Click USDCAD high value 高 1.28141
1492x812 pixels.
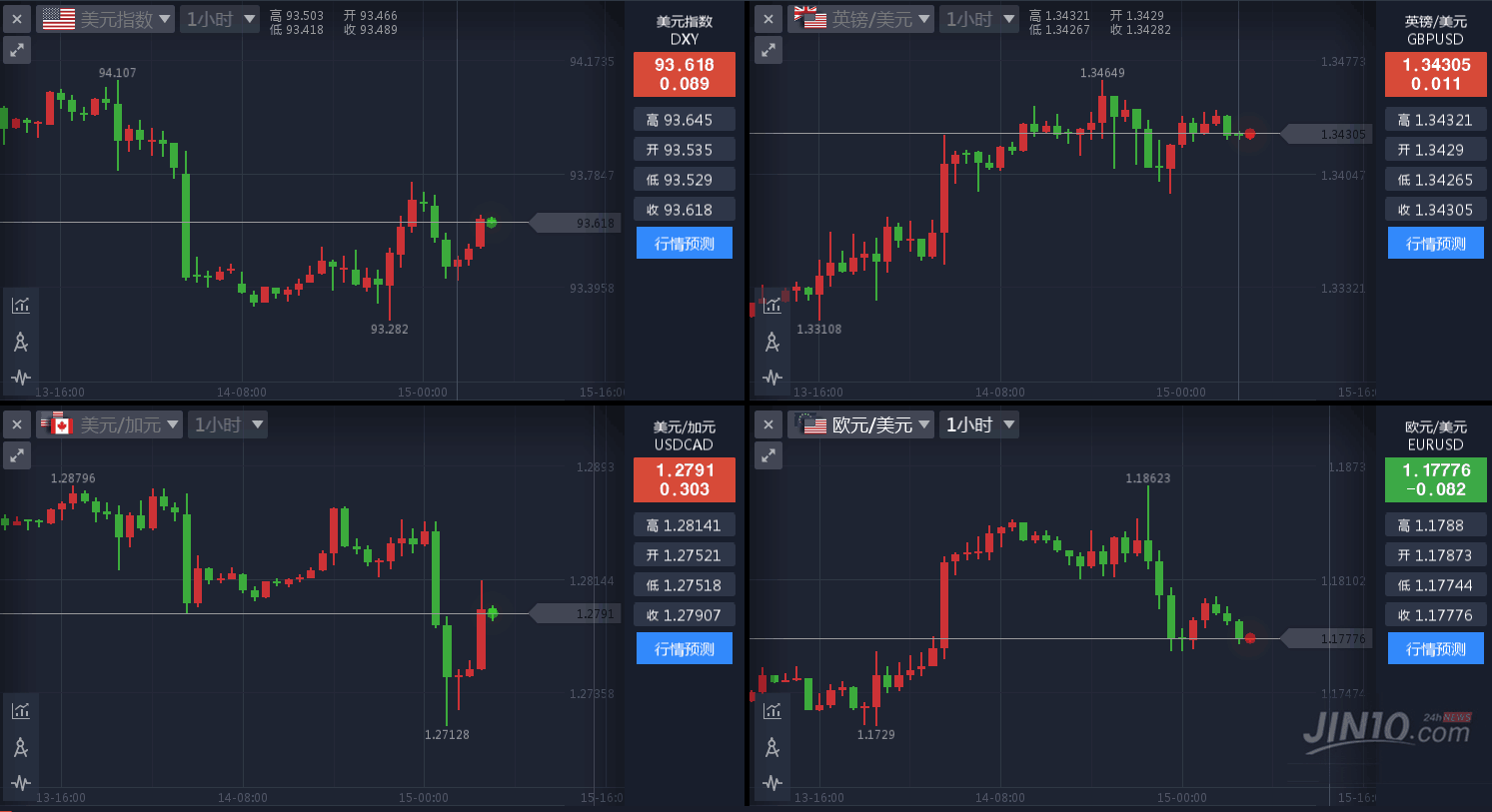685,525
